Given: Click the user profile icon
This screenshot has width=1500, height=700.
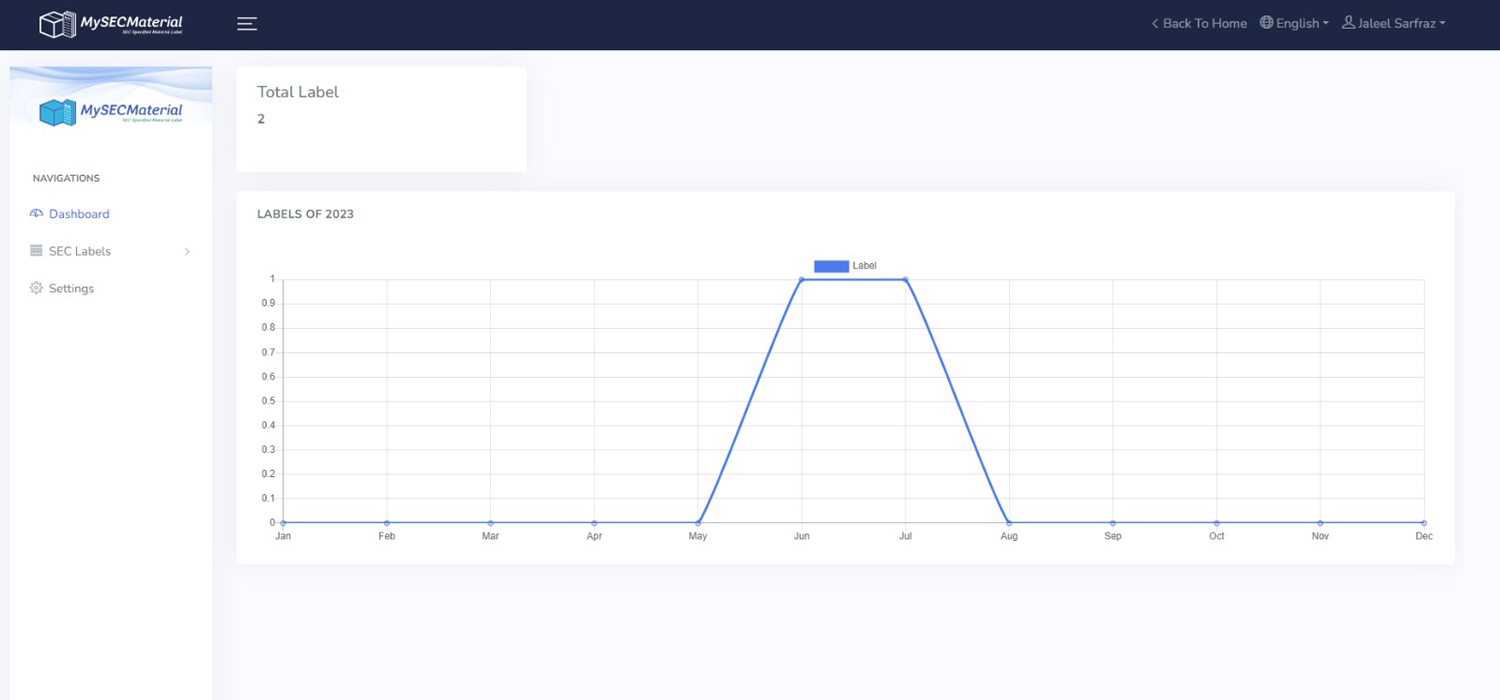Looking at the screenshot, I should pyautogui.click(x=1348, y=23).
